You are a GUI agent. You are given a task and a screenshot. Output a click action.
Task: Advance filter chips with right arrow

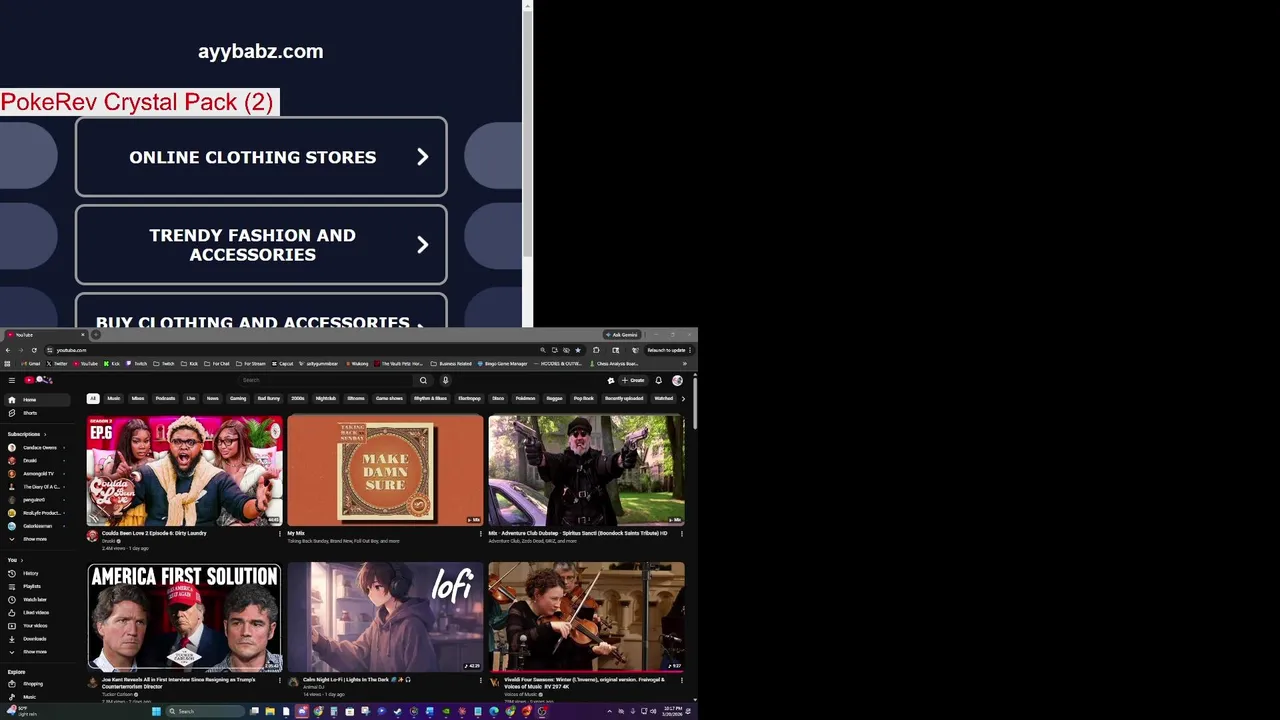(x=683, y=398)
